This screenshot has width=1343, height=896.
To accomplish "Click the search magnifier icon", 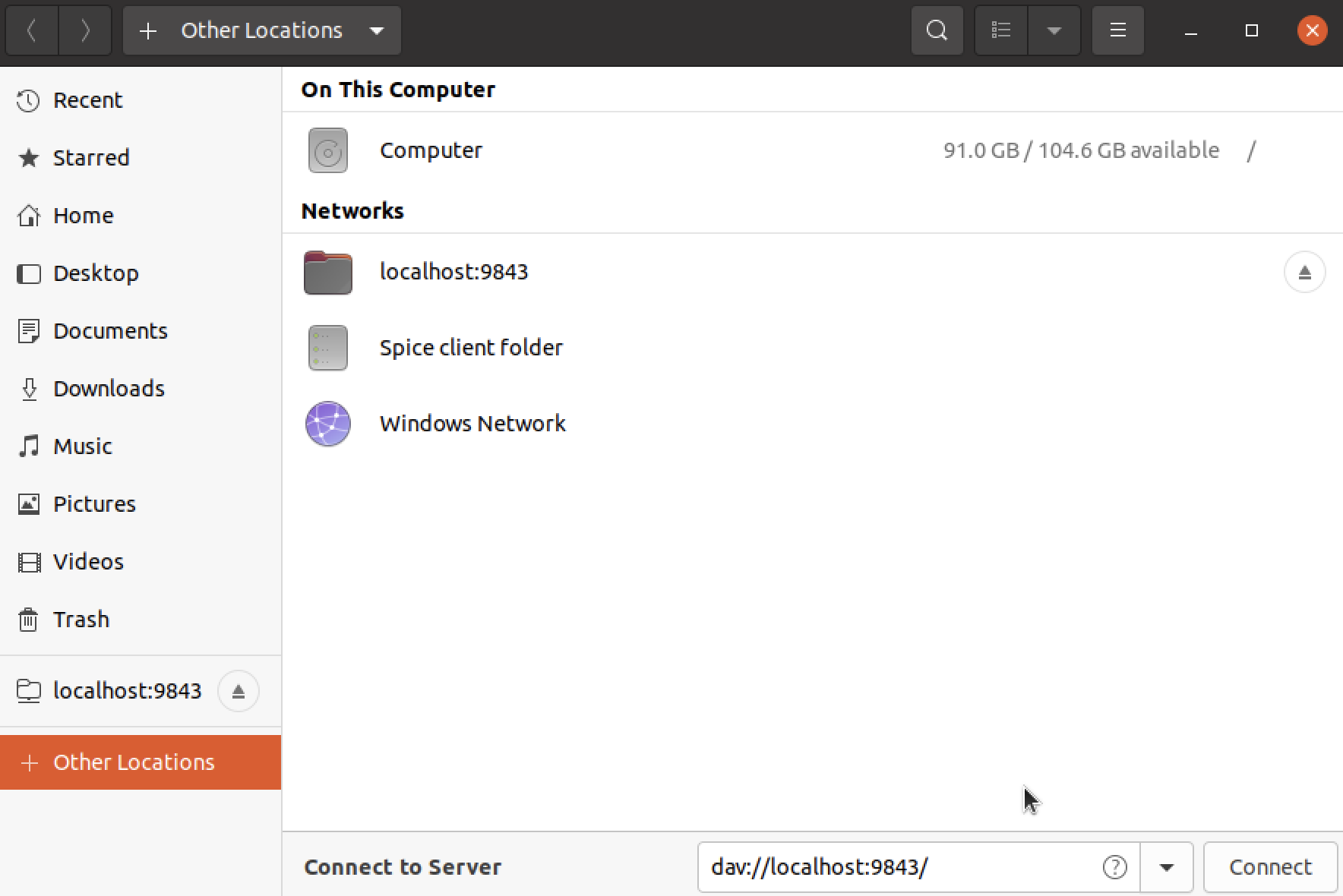I will 937,30.
